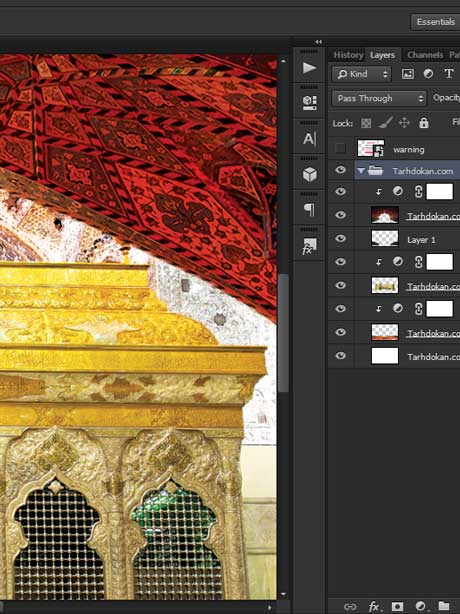Collapse the Tarhdokan.com group triangle
460x614 pixels.
(x=361, y=171)
